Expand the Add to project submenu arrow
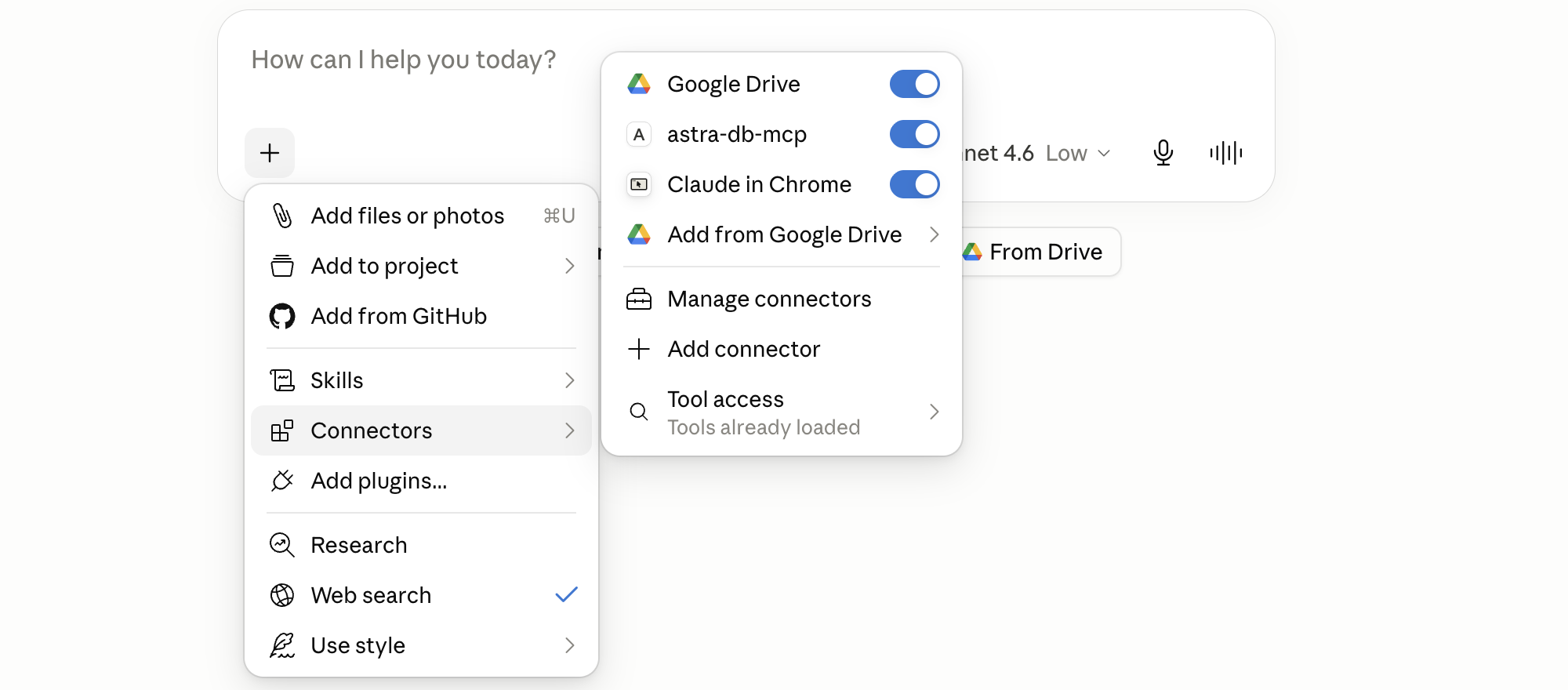 (570, 266)
